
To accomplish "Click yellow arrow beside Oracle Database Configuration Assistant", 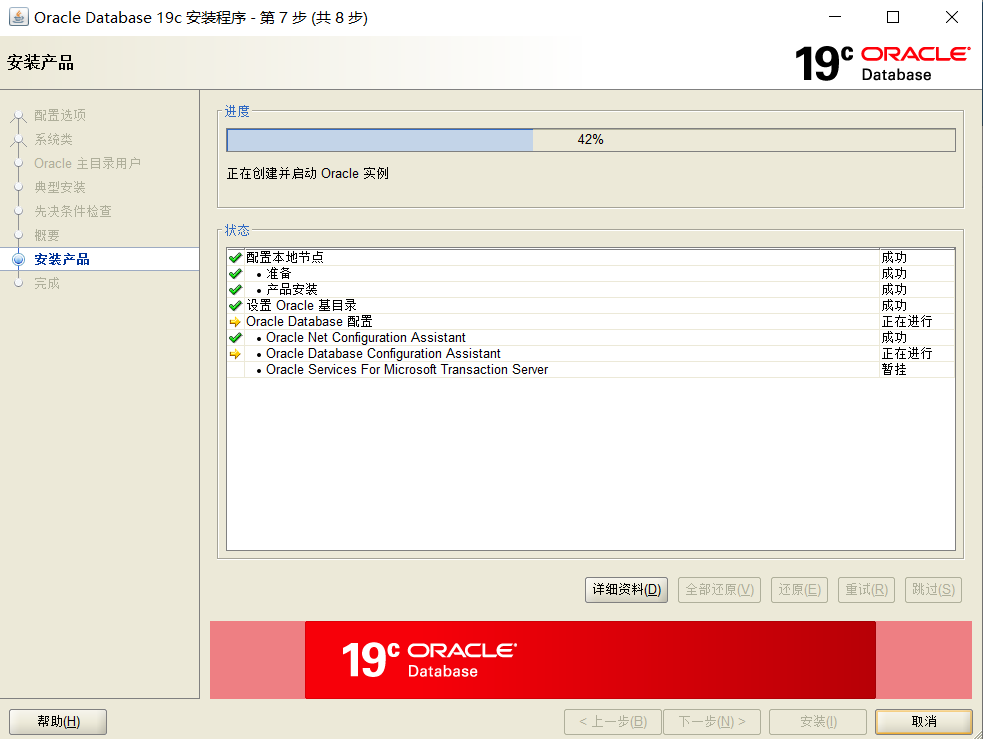I will [235, 354].
